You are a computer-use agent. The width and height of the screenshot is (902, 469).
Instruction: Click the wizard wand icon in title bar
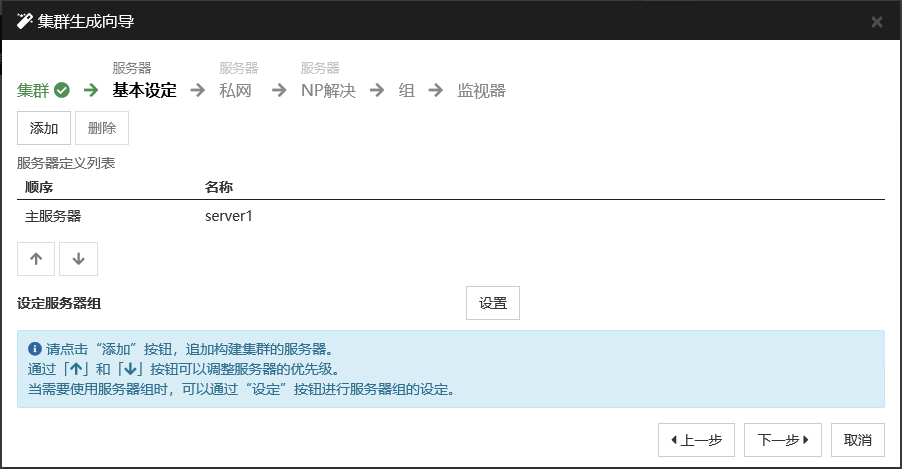(25, 20)
